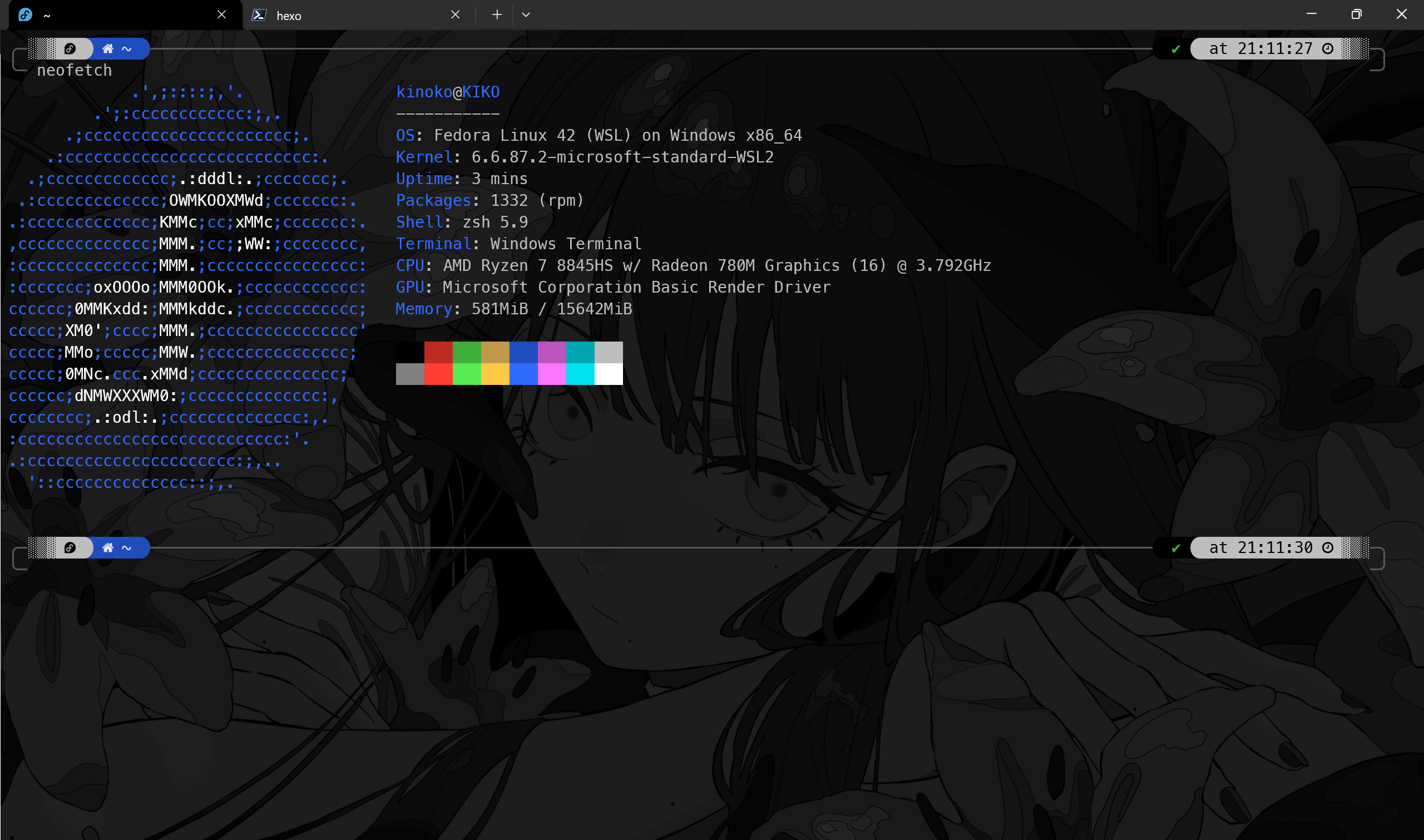The width and height of the screenshot is (1424, 840).
Task: Close the hexo tab
Action: [x=455, y=14]
